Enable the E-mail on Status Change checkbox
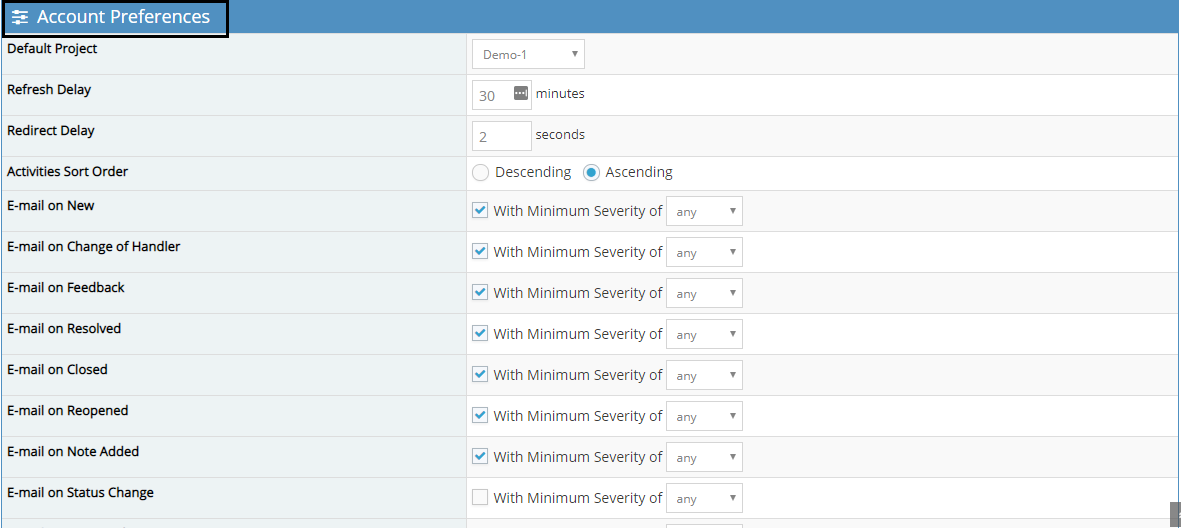This screenshot has height=528, width=1181. click(x=480, y=498)
